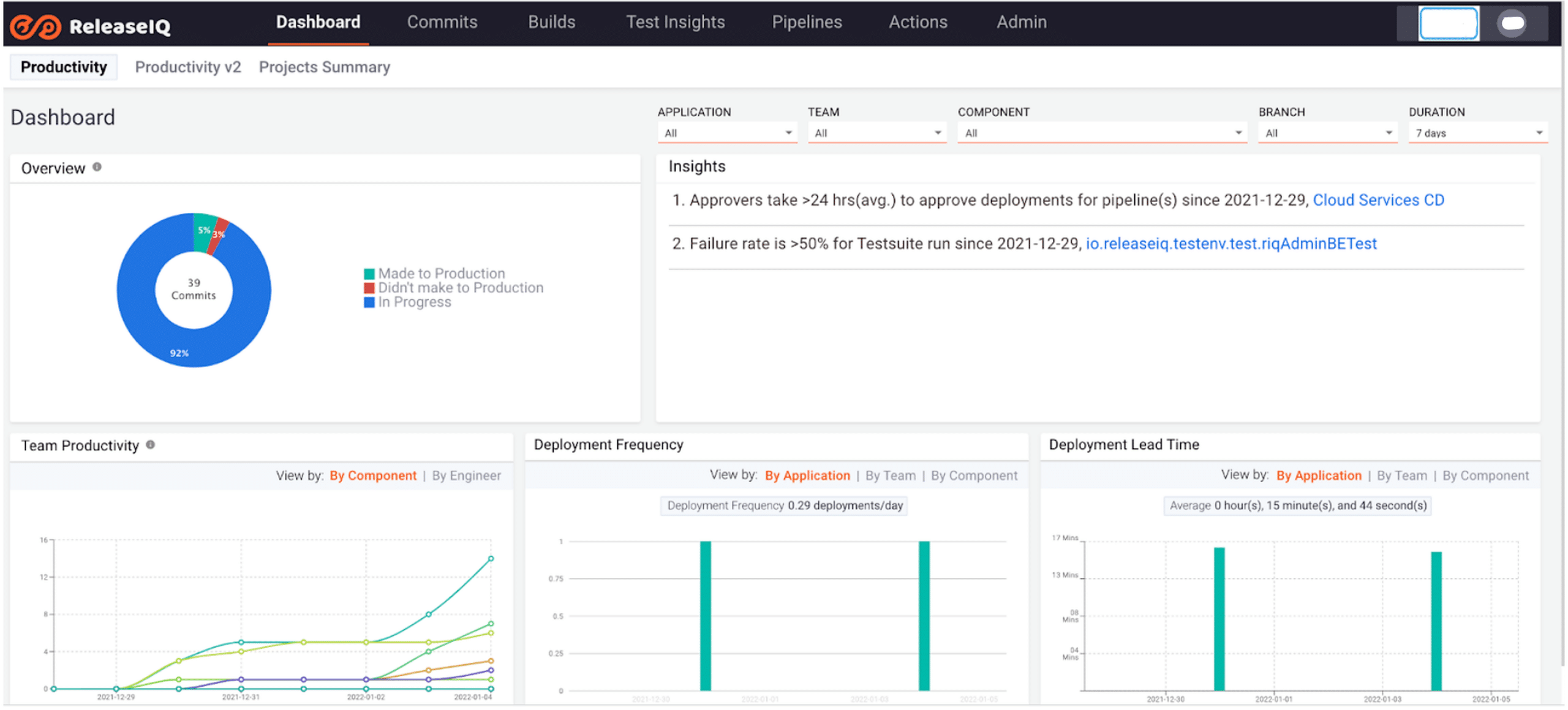Select the Productivity sub-tab
This screenshot has height=710, width=1568.
click(64, 67)
